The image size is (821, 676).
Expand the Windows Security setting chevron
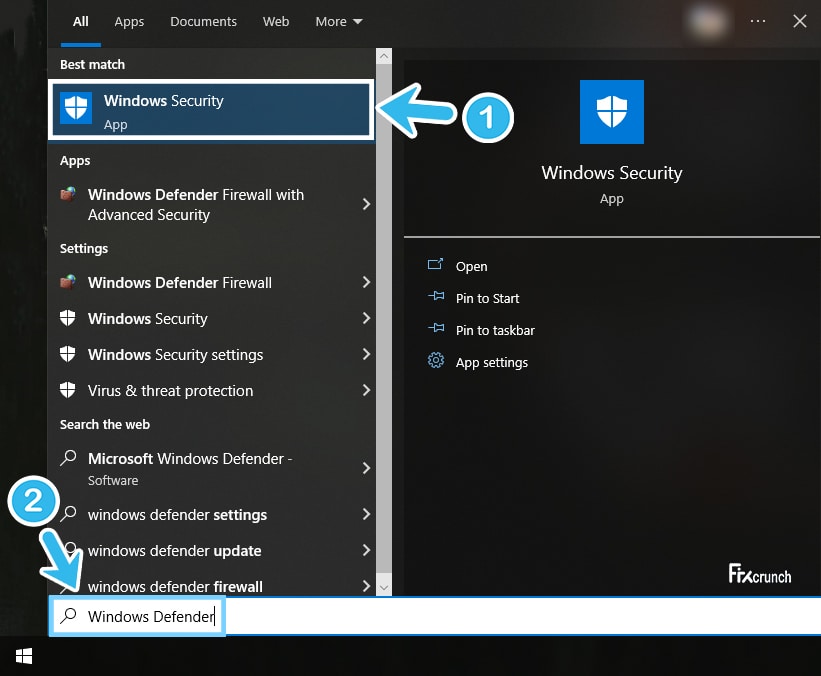367,318
